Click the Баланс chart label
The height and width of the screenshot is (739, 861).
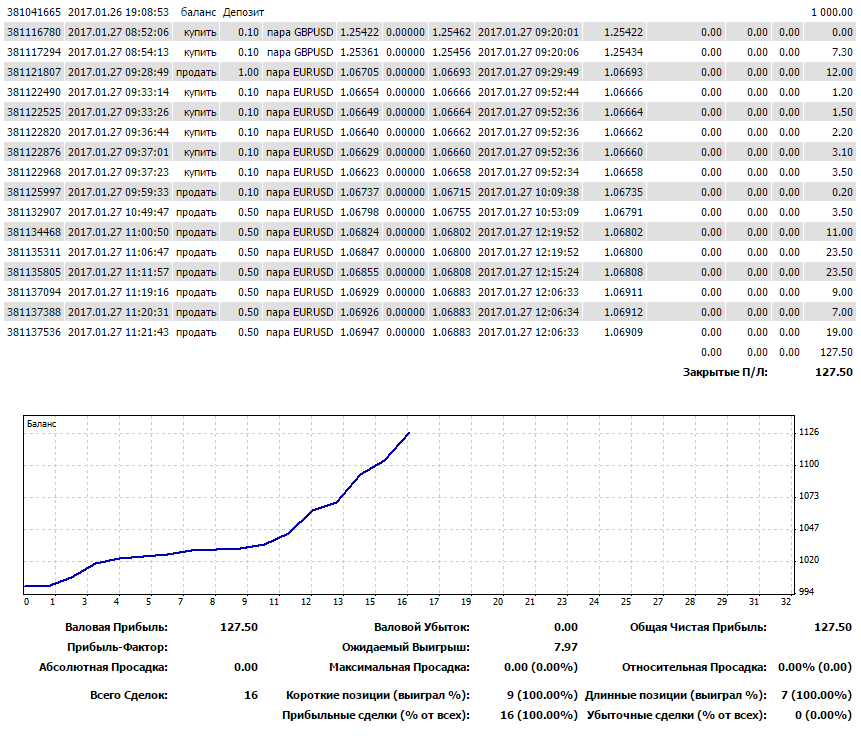41,424
